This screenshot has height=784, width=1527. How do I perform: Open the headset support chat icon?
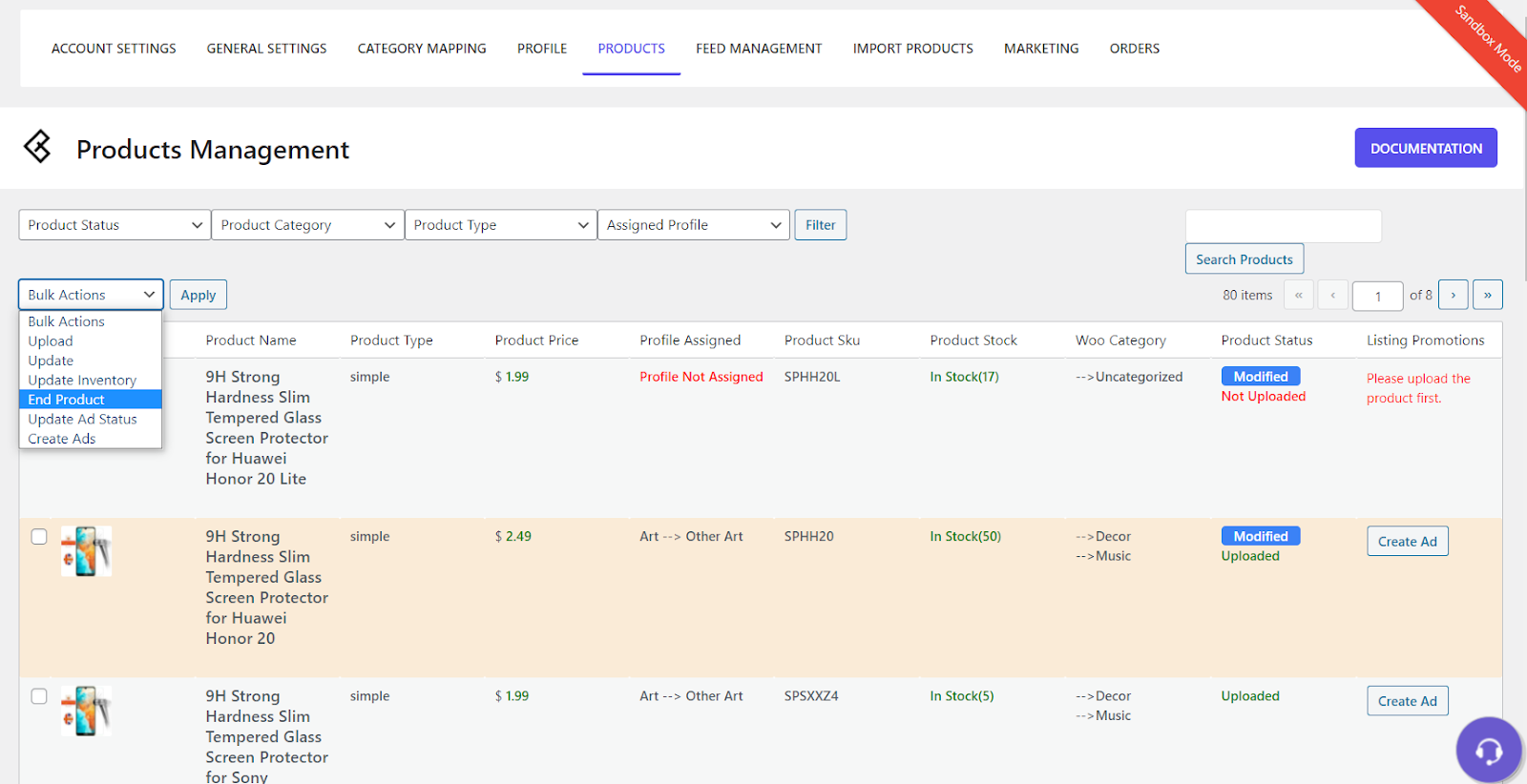tap(1488, 751)
